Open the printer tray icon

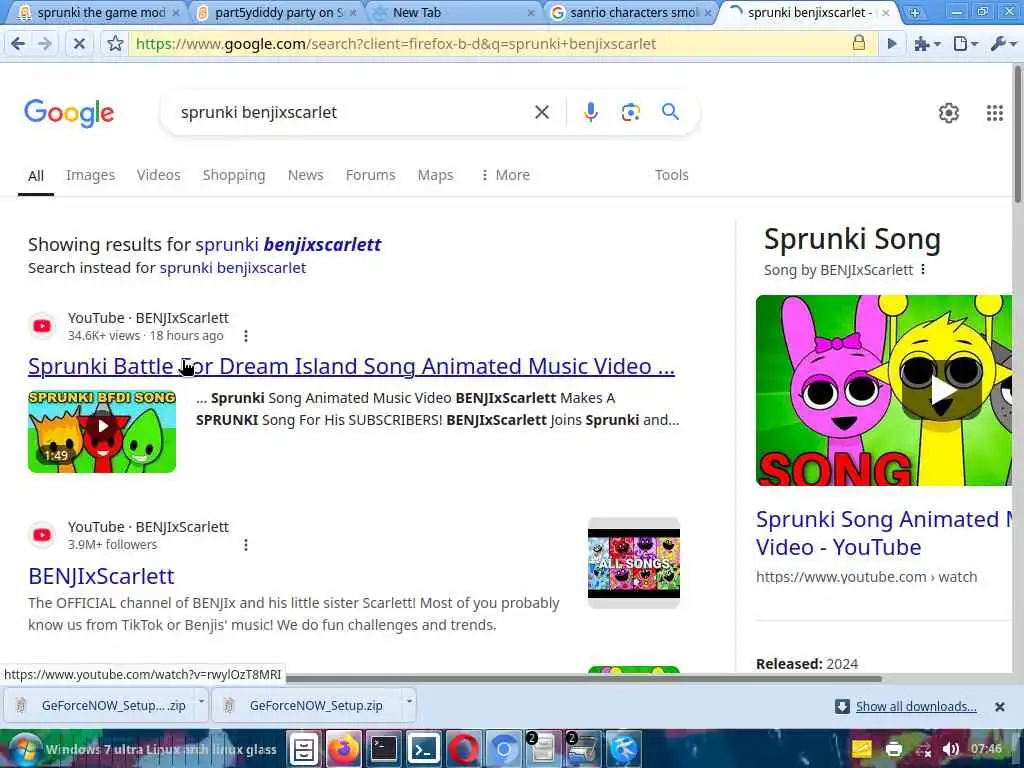[x=893, y=749]
